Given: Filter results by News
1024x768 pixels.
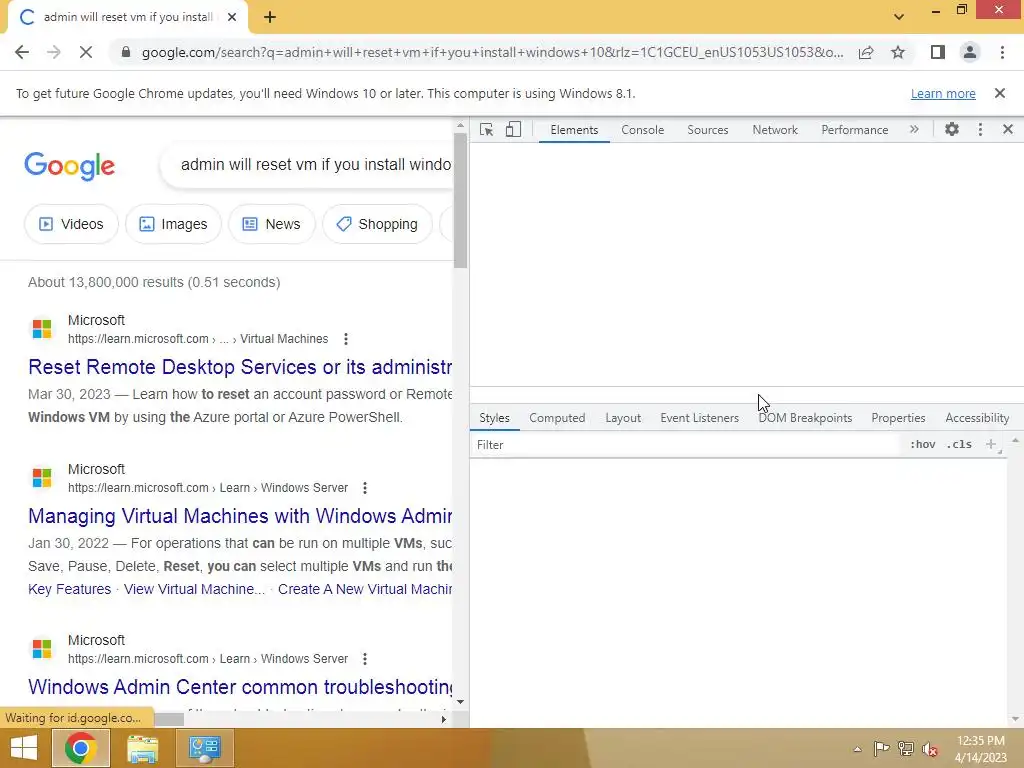Looking at the screenshot, I should (272, 224).
